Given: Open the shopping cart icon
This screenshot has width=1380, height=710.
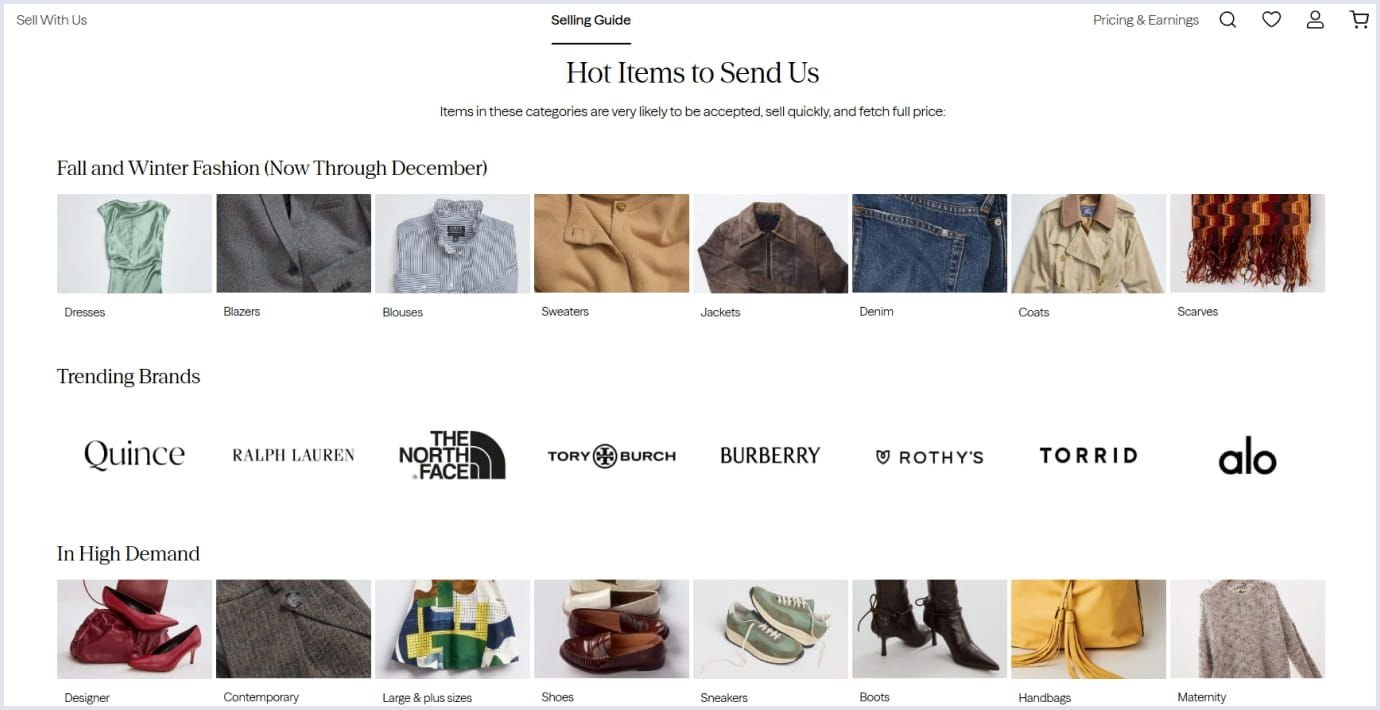Looking at the screenshot, I should pyautogui.click(x=1359, y=19).
